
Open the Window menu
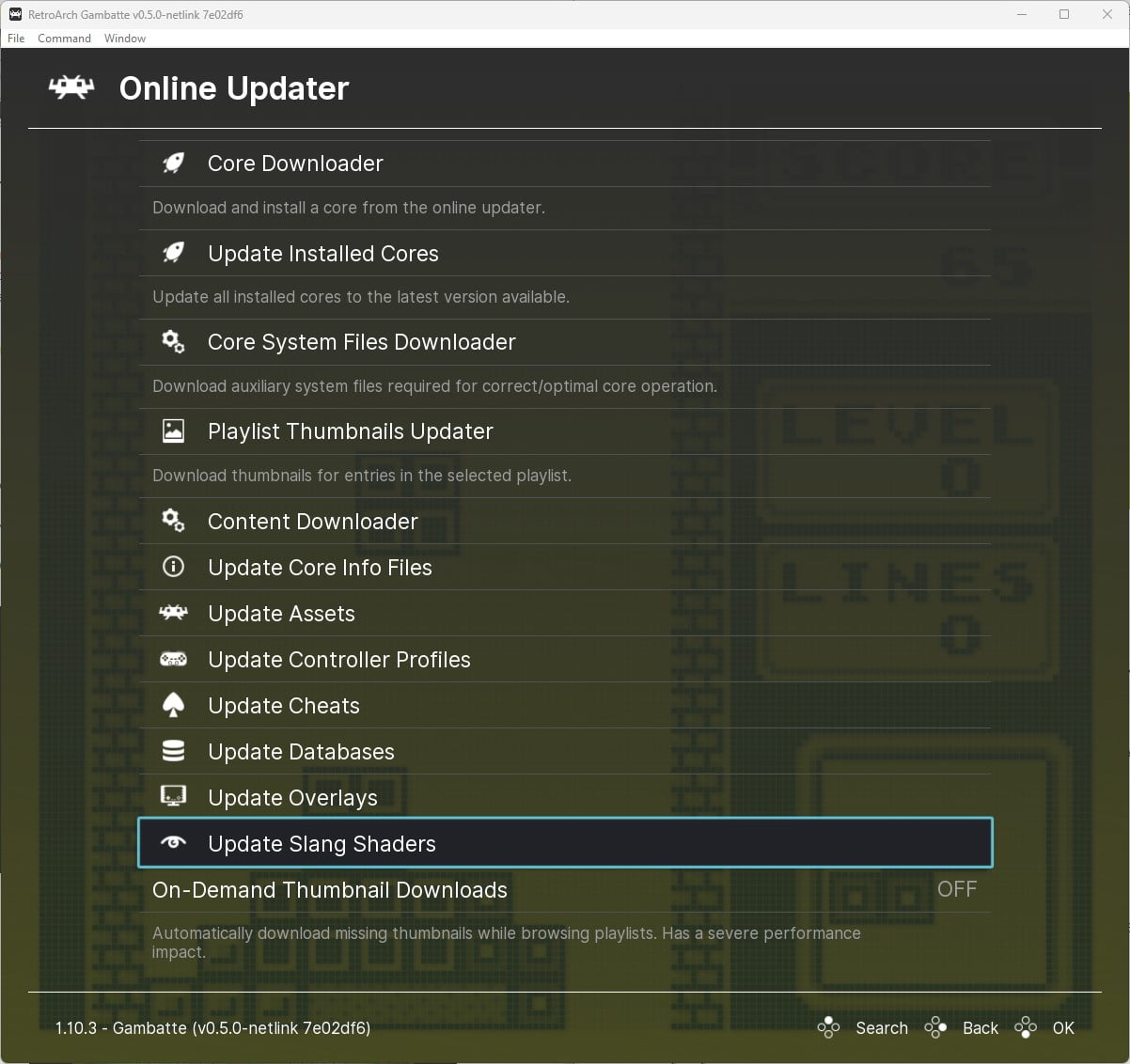[x=125, y=39]
